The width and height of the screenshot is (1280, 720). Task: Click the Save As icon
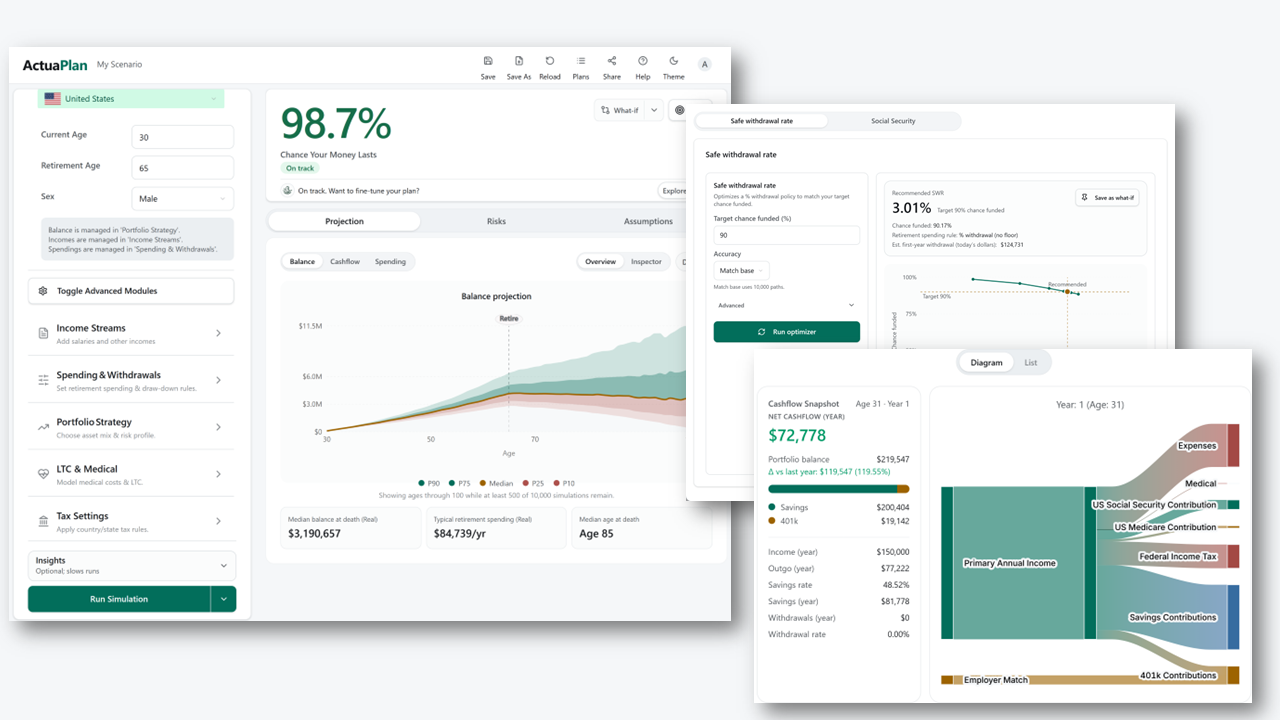coord(519,62)
